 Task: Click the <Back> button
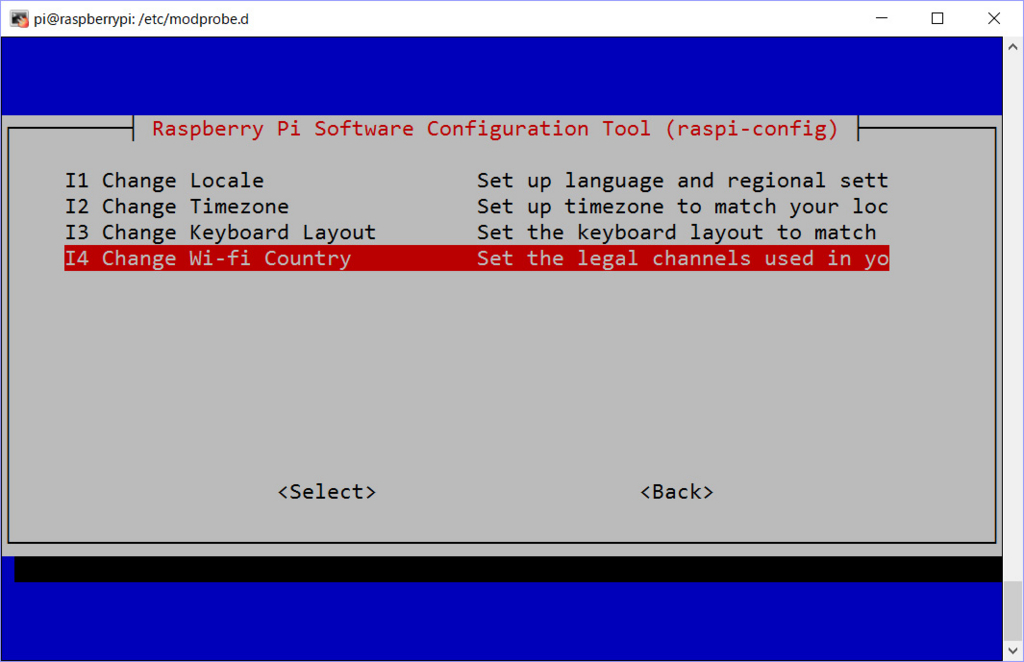click(x=677, y=492)
